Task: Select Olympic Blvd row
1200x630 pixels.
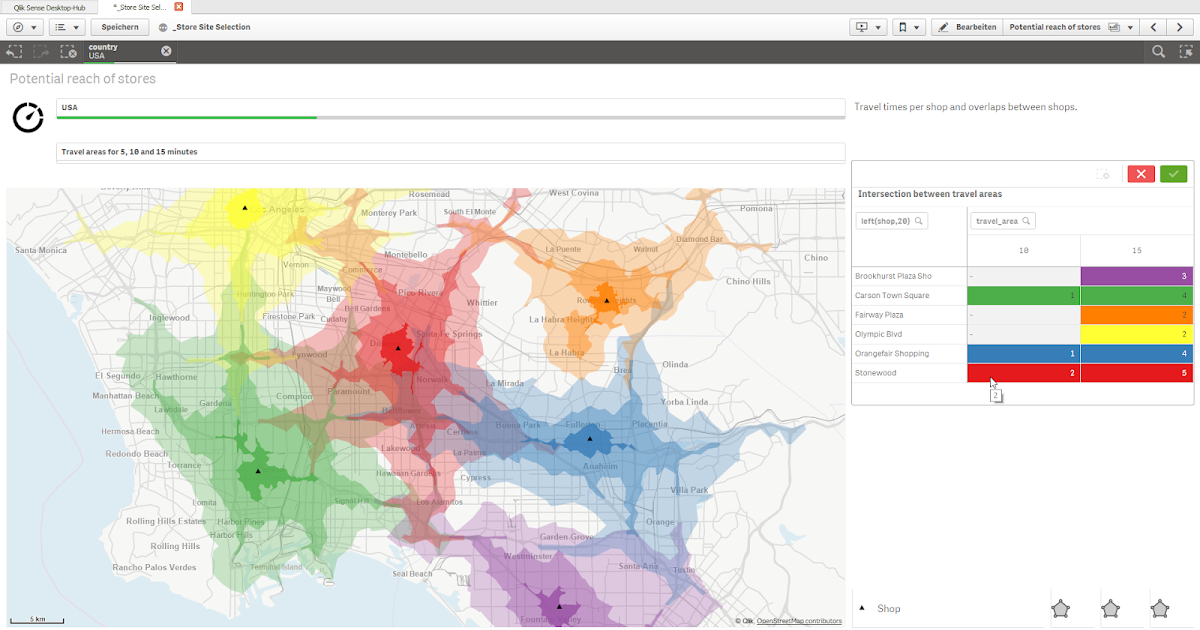Action: pyautogui.click(x=909, y=334)
